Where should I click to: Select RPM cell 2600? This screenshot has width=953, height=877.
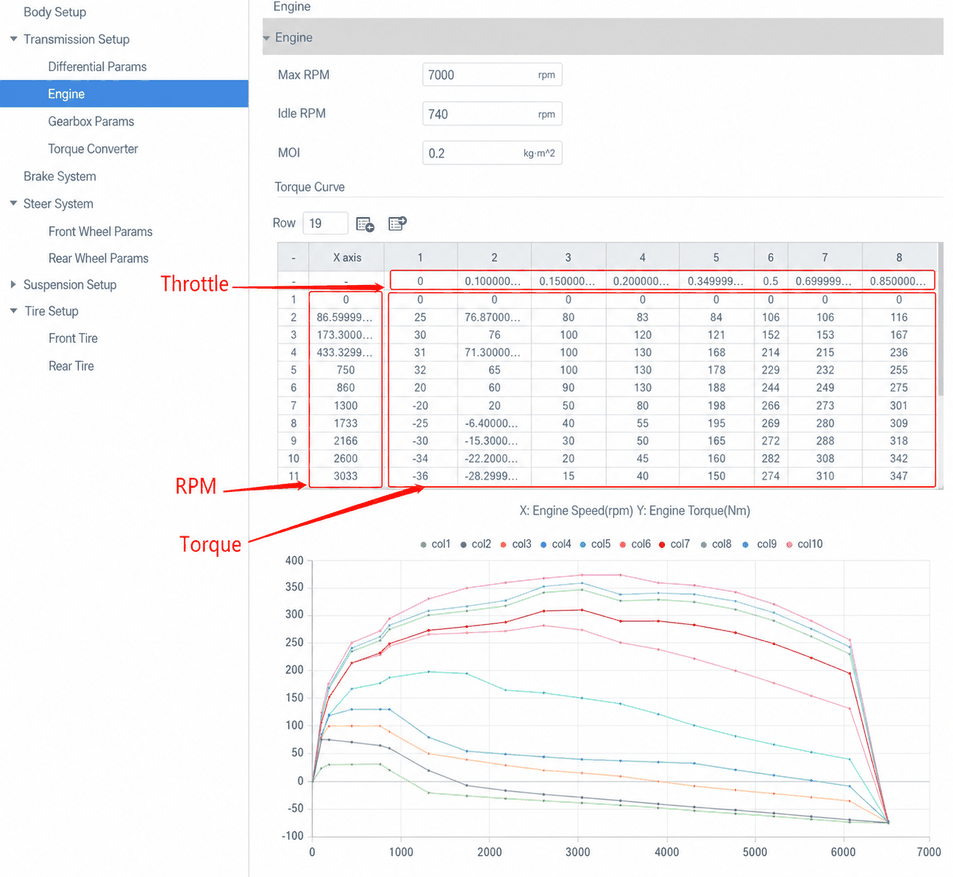click(x=346, y=458)
